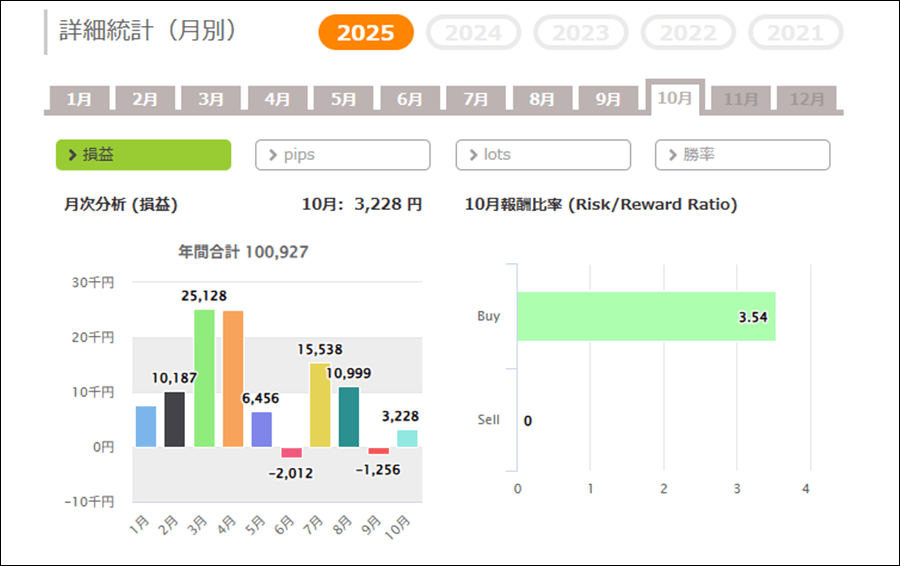900x566 pixels.
Task: Open the 1月 month tab
Action: click(x=78, y=99)
